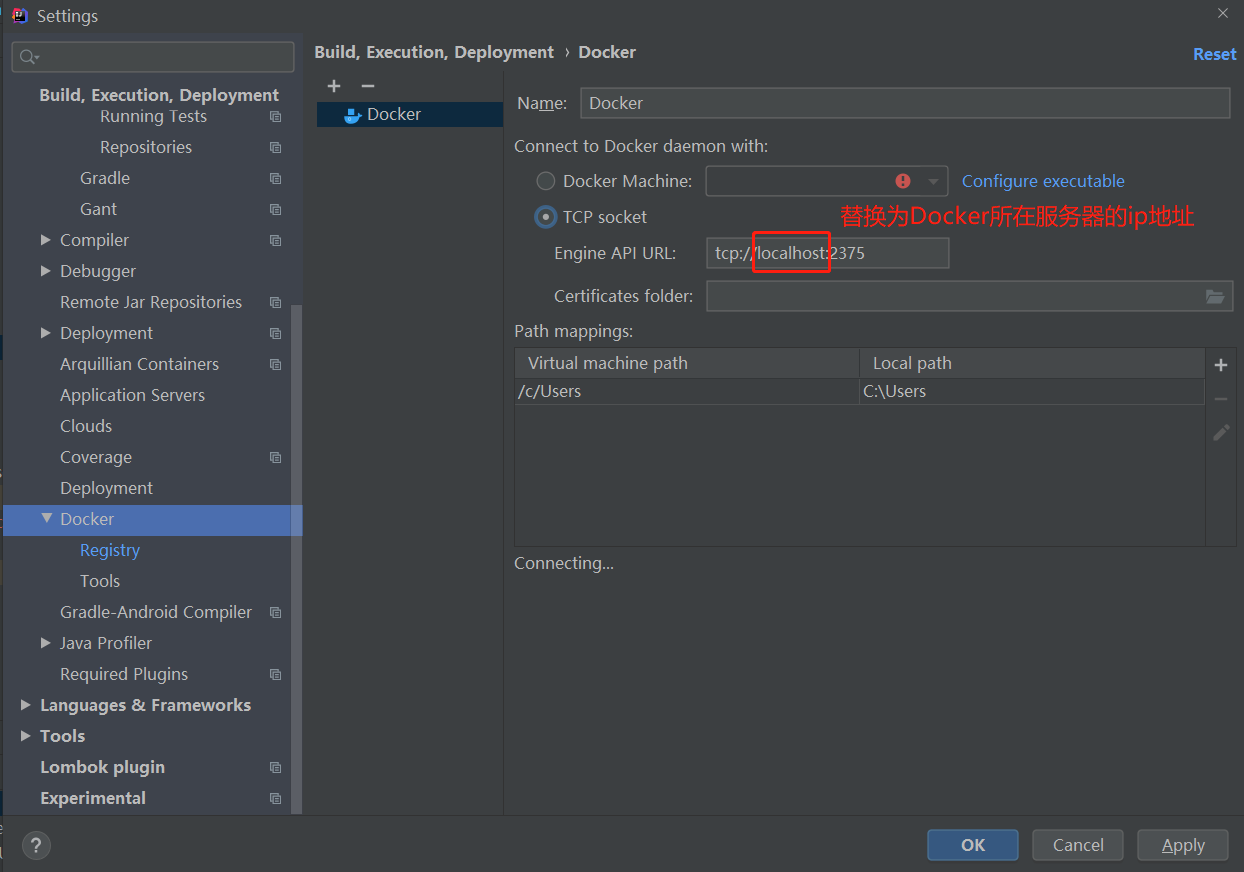Select the Docker whale entry in list
The image size is (1244, 872).
click(x=410, y=114)
